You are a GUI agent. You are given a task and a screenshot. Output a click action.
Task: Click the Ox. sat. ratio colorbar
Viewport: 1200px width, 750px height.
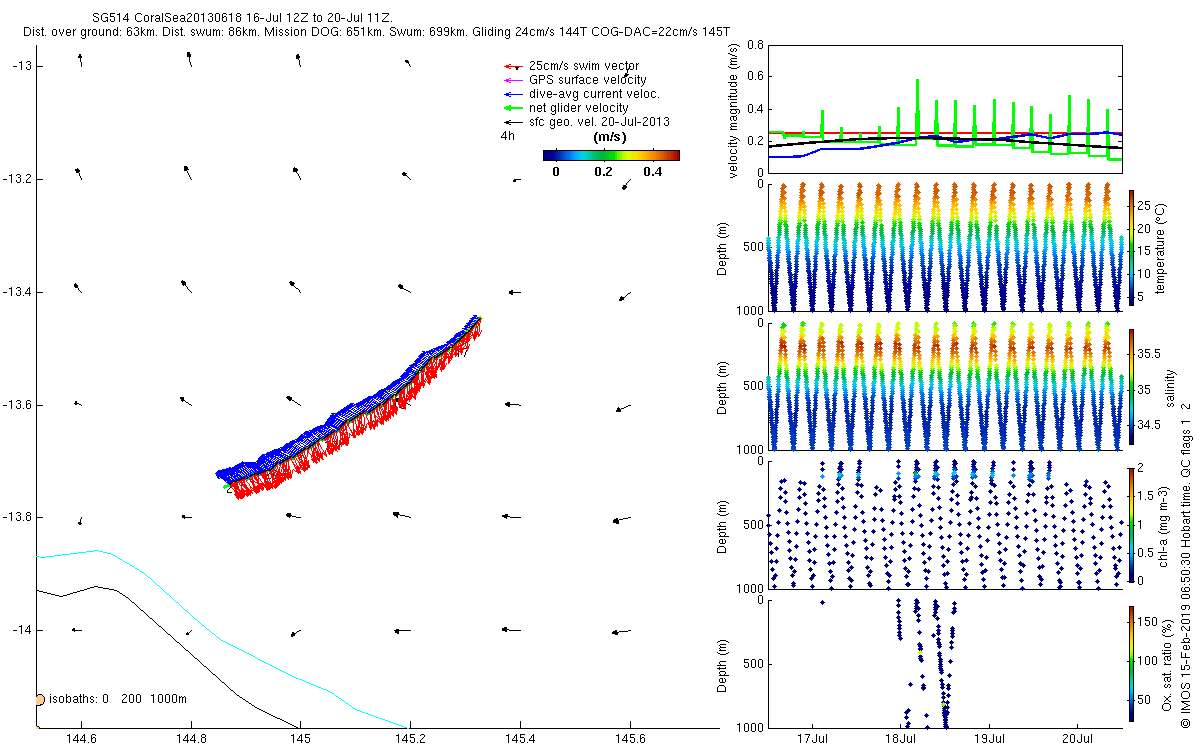[1131, 662]
